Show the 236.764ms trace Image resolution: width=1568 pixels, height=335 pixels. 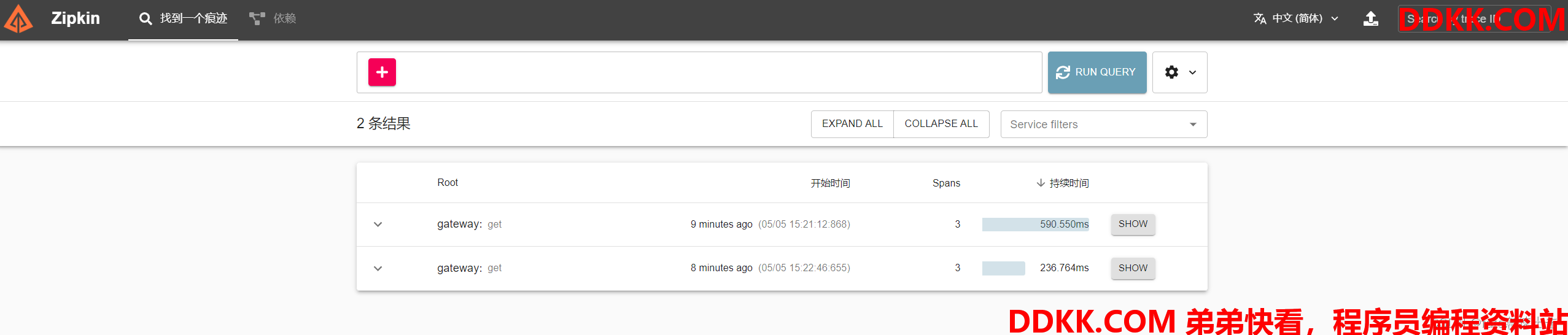coord(1133,268)
